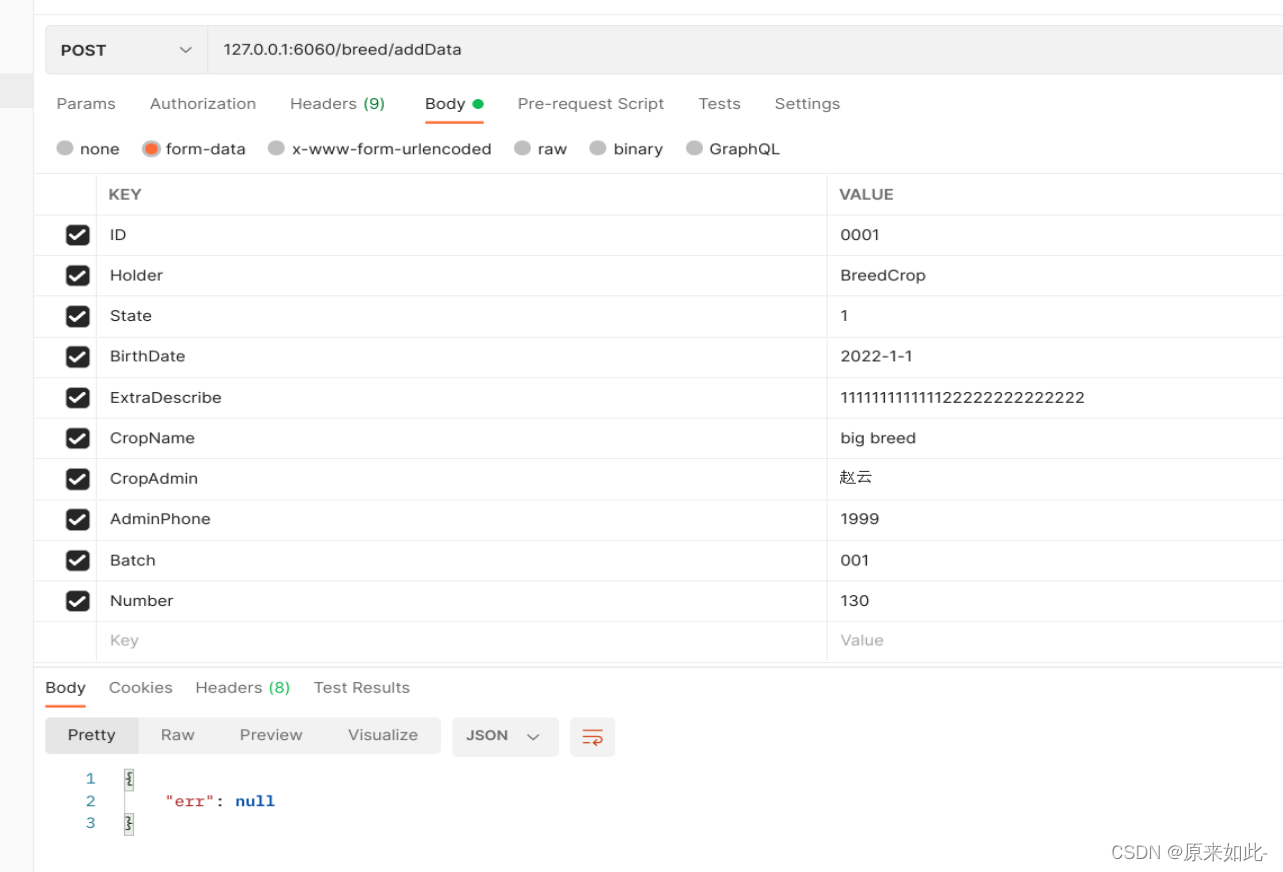Click the "err" key in response
1283x872 pixels.
click(x=190, y=801)
